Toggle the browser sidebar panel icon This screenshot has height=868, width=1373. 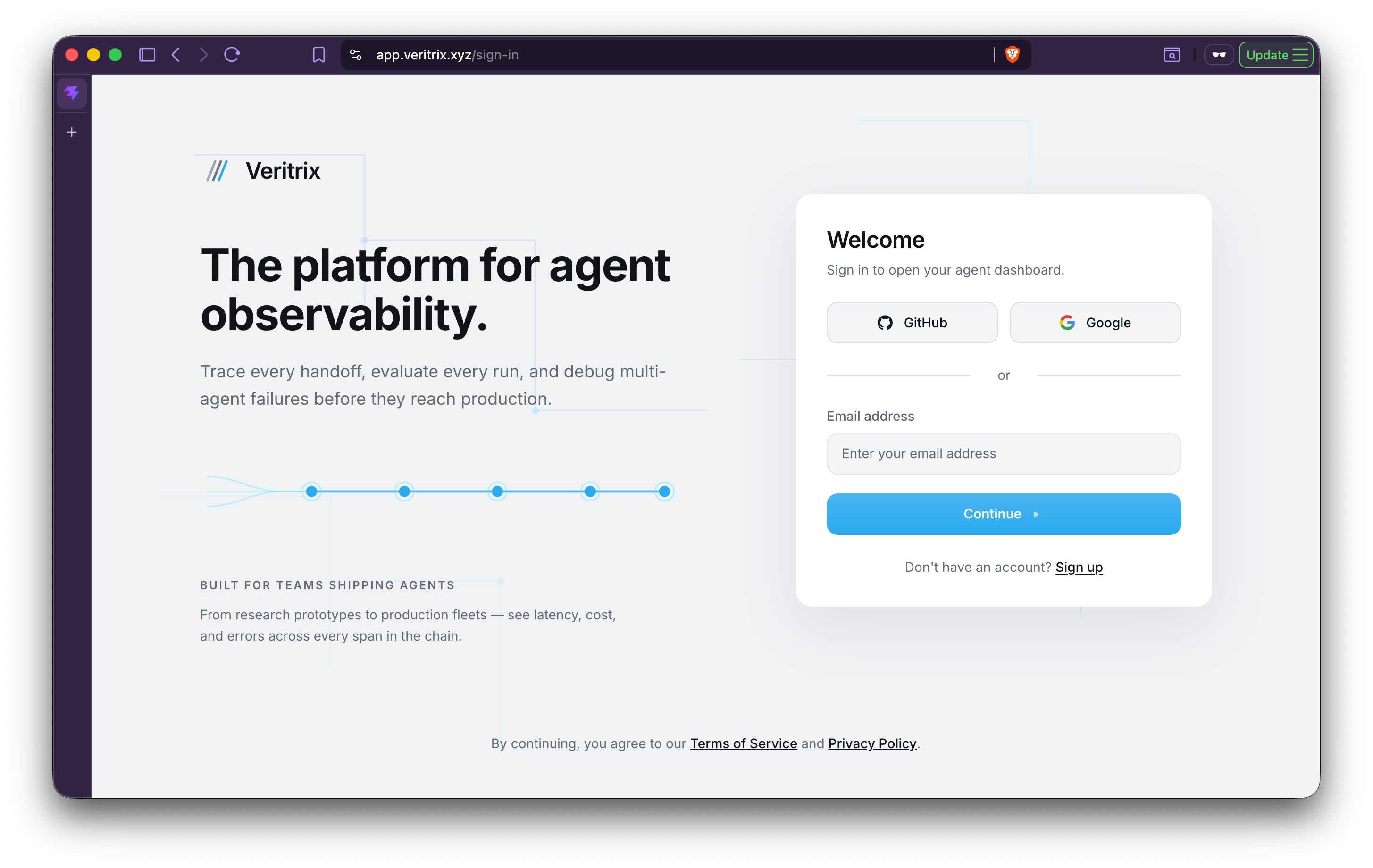(147, 55)
